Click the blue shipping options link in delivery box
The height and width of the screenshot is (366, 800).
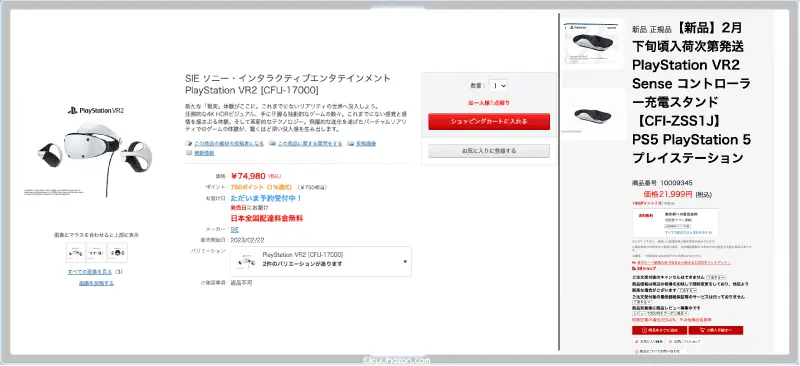tap(688, 232)
